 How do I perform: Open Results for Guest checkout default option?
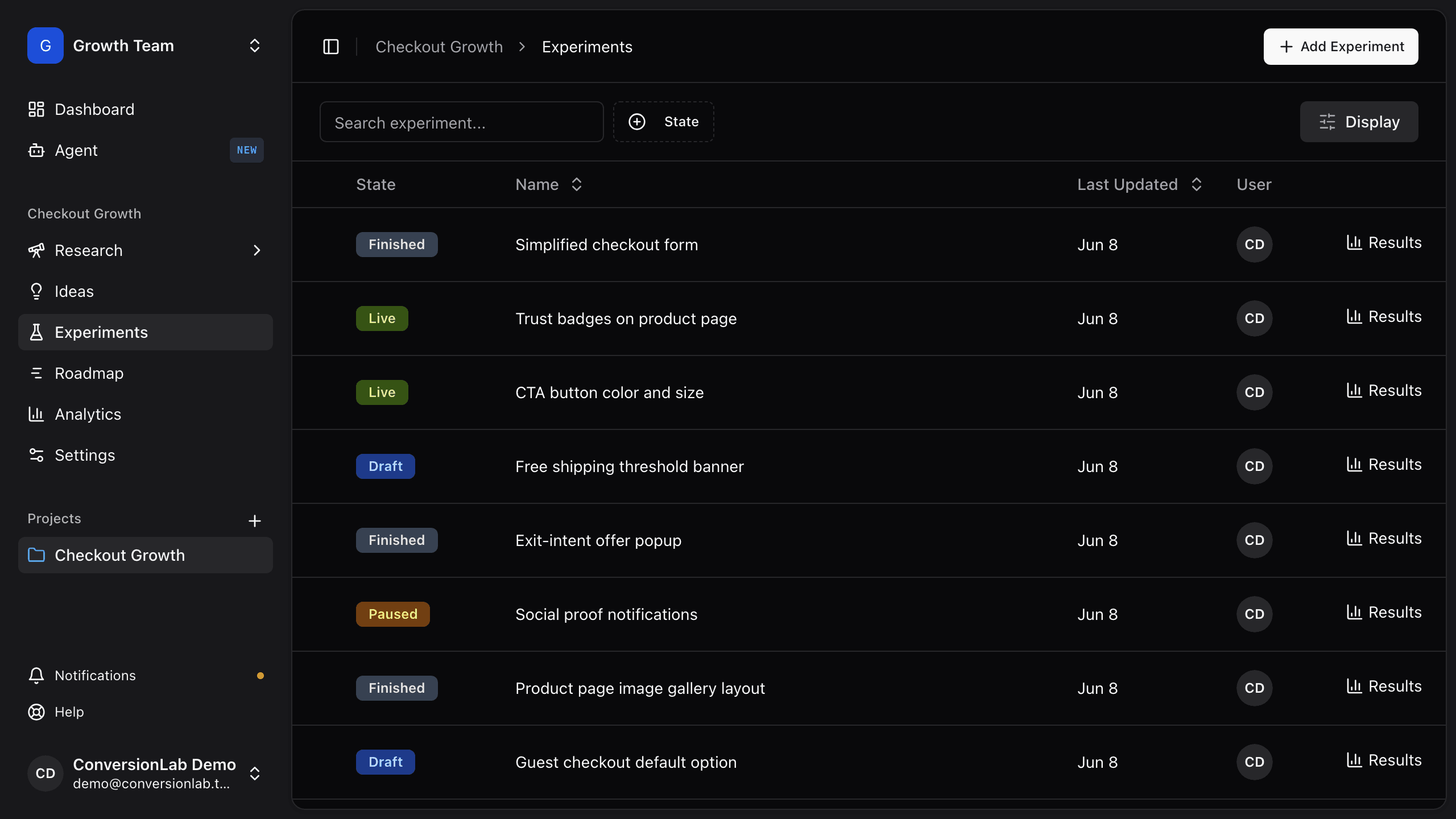point(1384,760)
